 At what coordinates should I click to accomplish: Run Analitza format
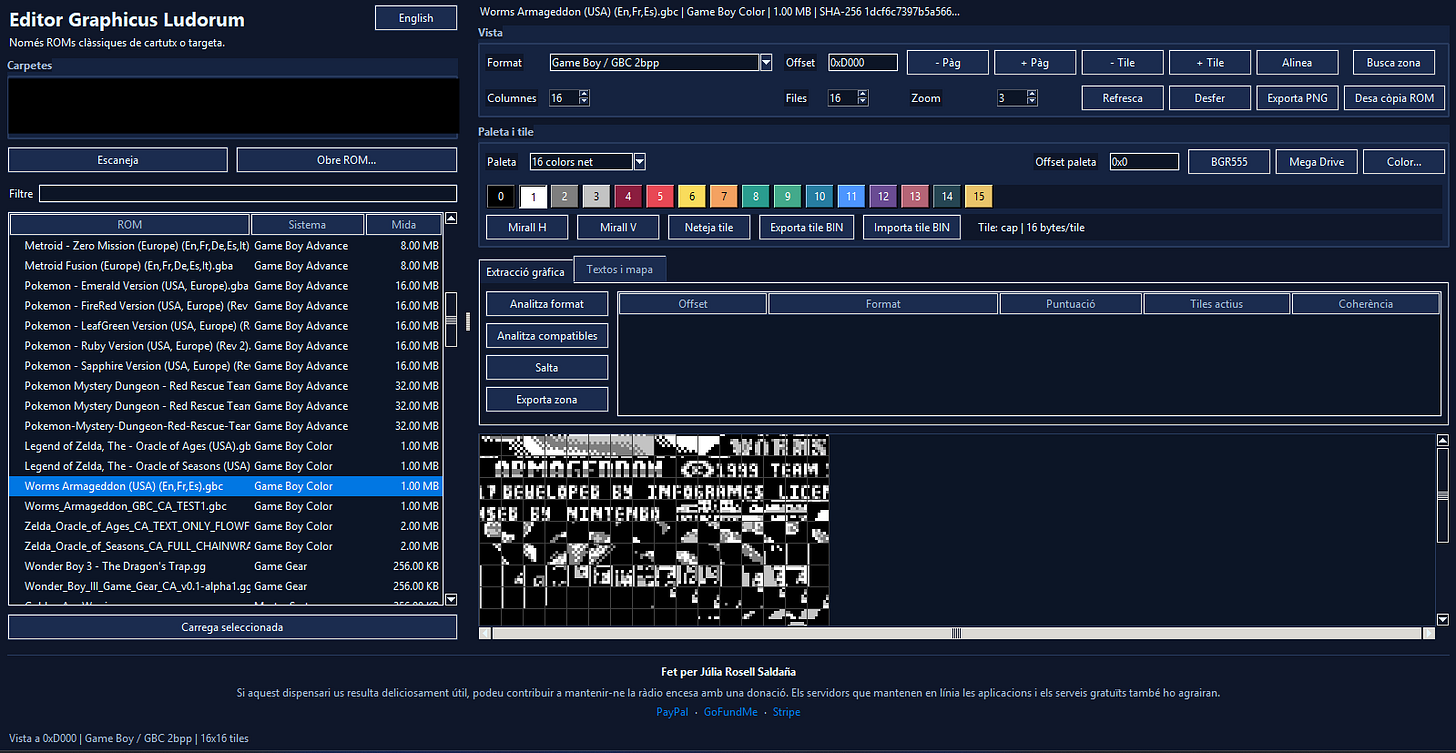pyautogui.click(x=547, y=304)
